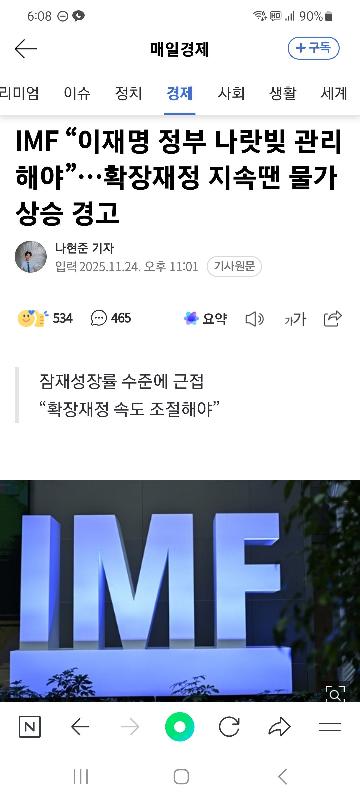Open the 생활 tab
This screenshot has width=360, height=800.
282,93
